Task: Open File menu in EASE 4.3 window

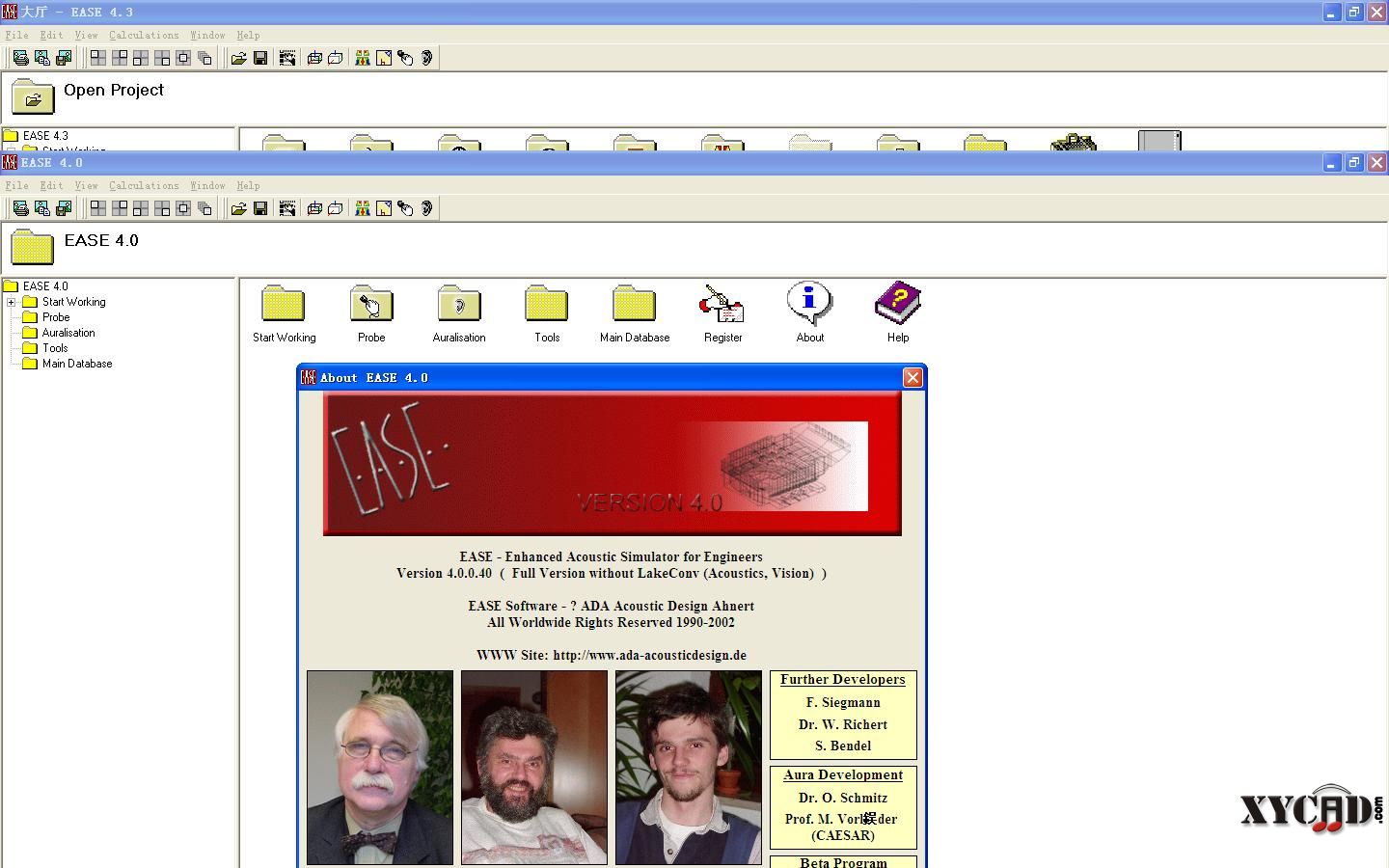Action: tap(16, 35)
